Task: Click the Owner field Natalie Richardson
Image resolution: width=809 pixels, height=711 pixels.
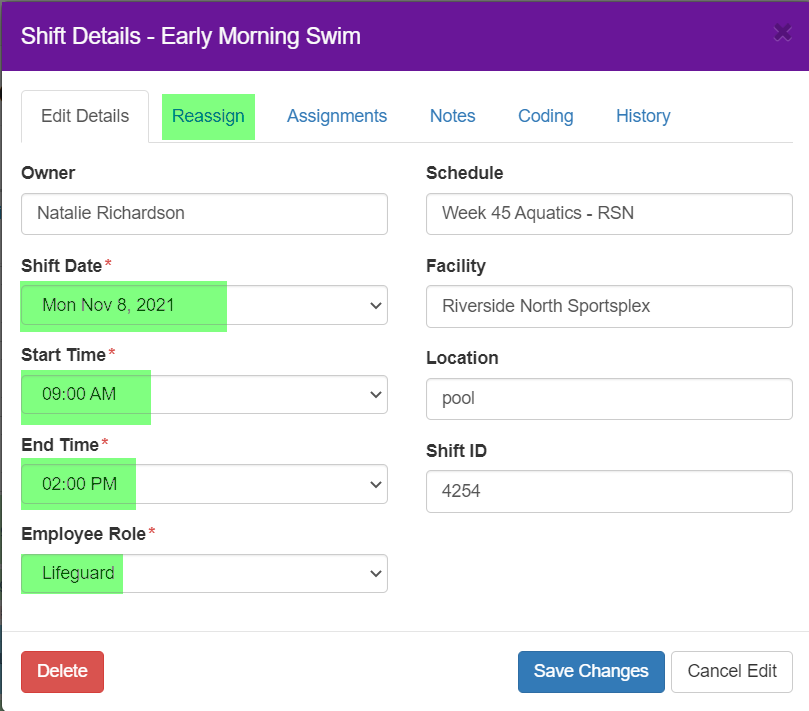Action: tap(204, 214)
